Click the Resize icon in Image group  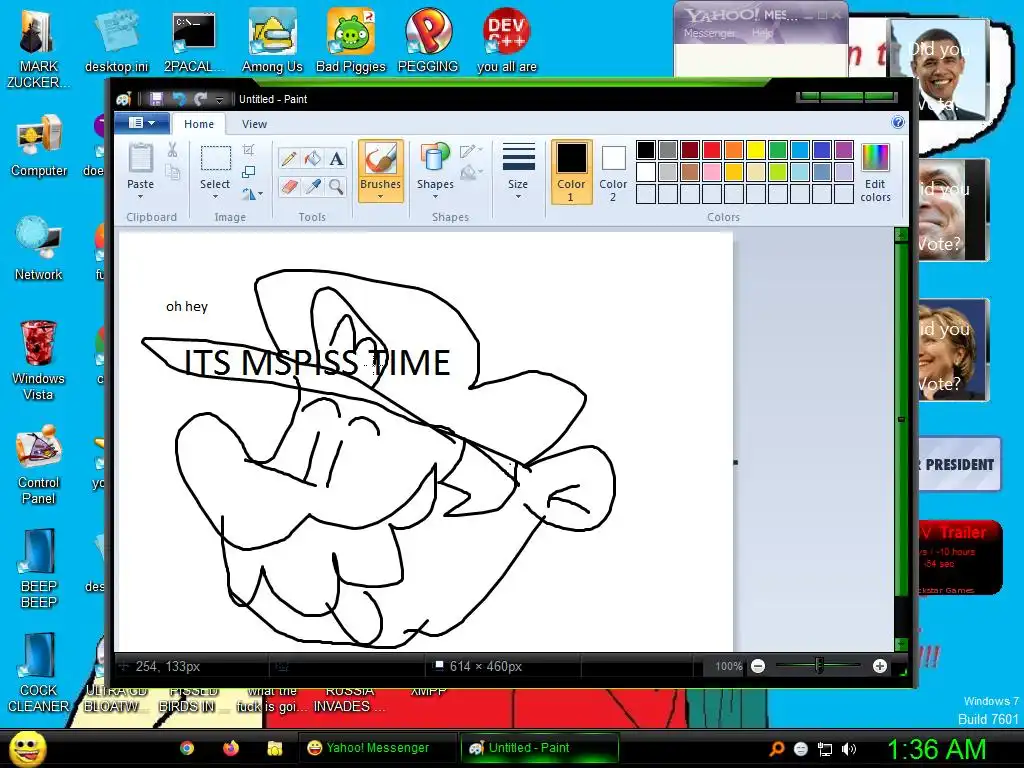248,172
